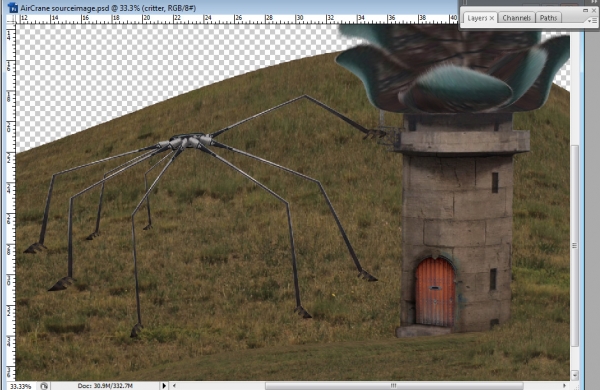Click the ruler origin corner box
The image size is (600, 390).
pyautogui.click(x=12, y=20)
